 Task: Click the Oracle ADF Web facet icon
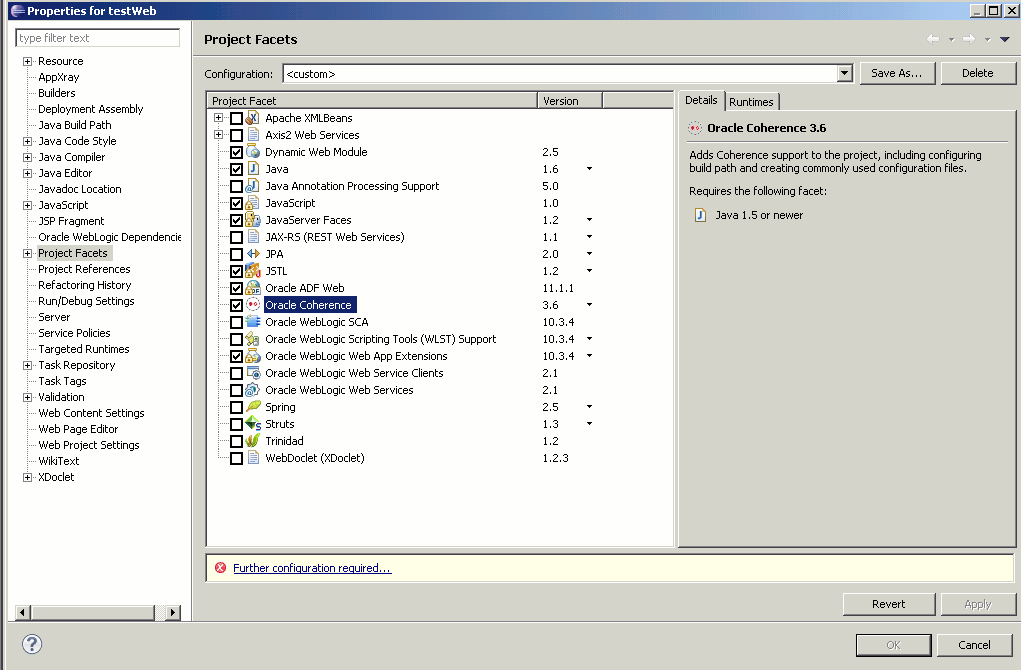pyautogui.click(x=253, y=288)
